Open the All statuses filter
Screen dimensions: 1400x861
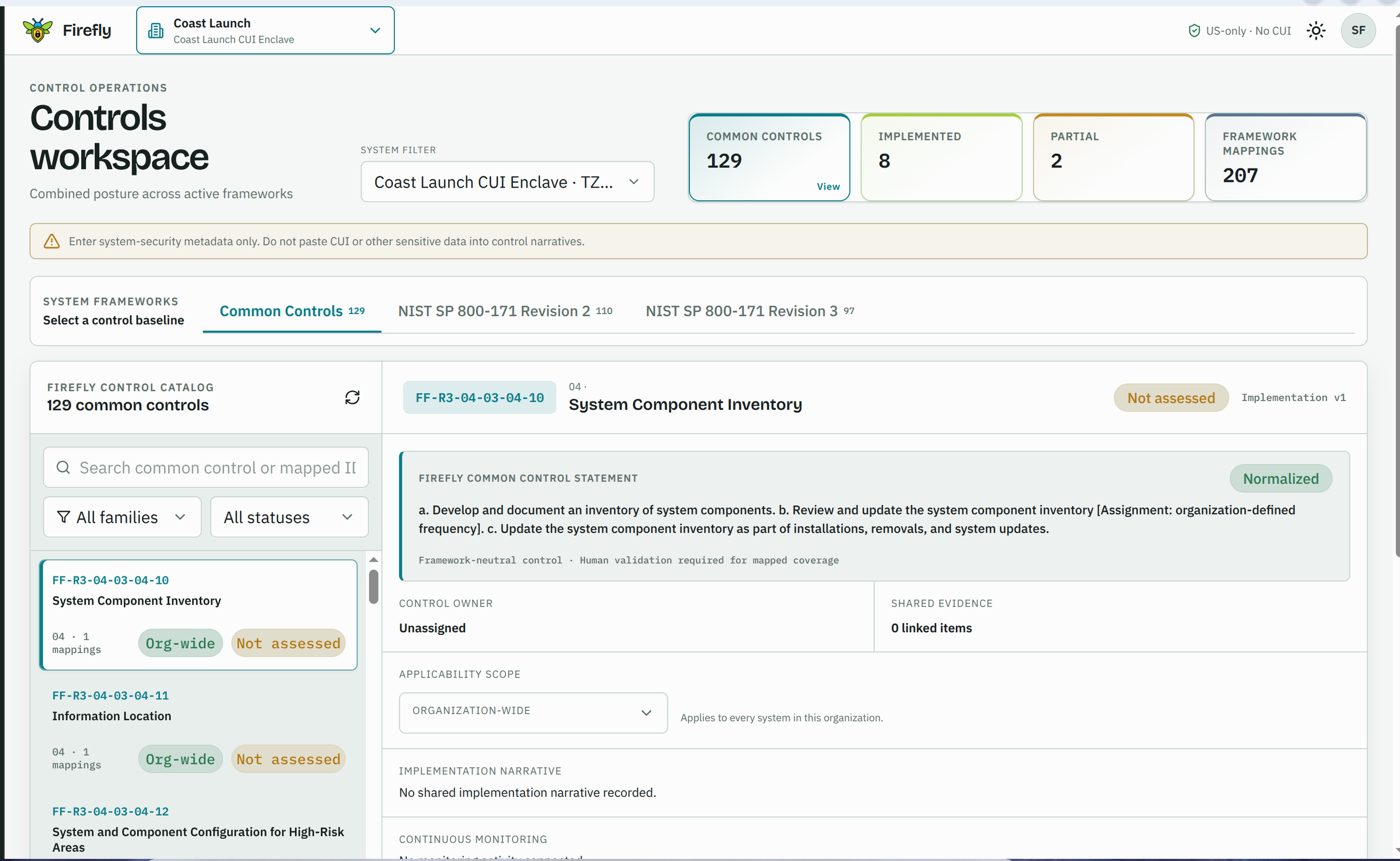point(290,517)
